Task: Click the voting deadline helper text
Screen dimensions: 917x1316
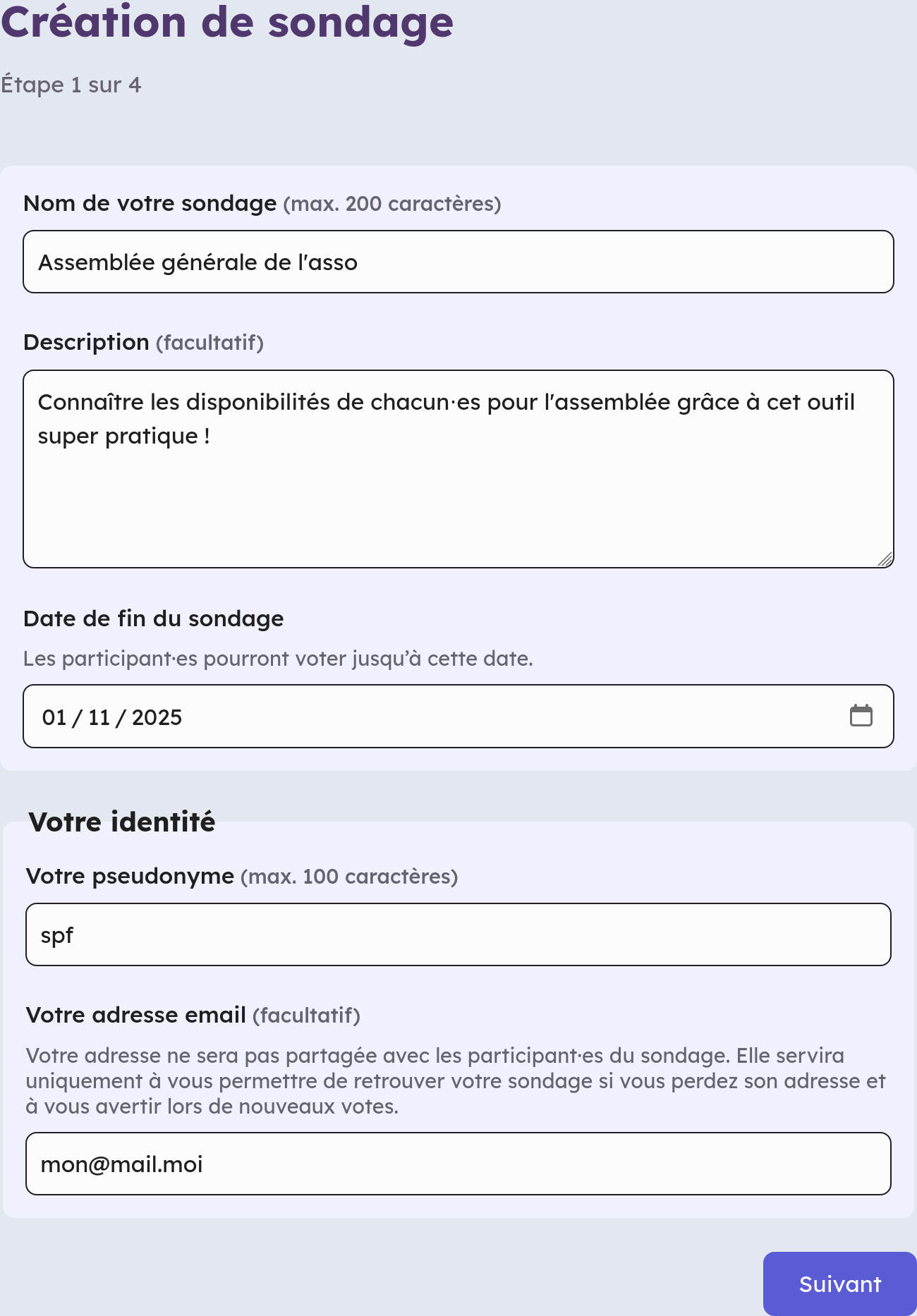Action: tap(278, 659)
